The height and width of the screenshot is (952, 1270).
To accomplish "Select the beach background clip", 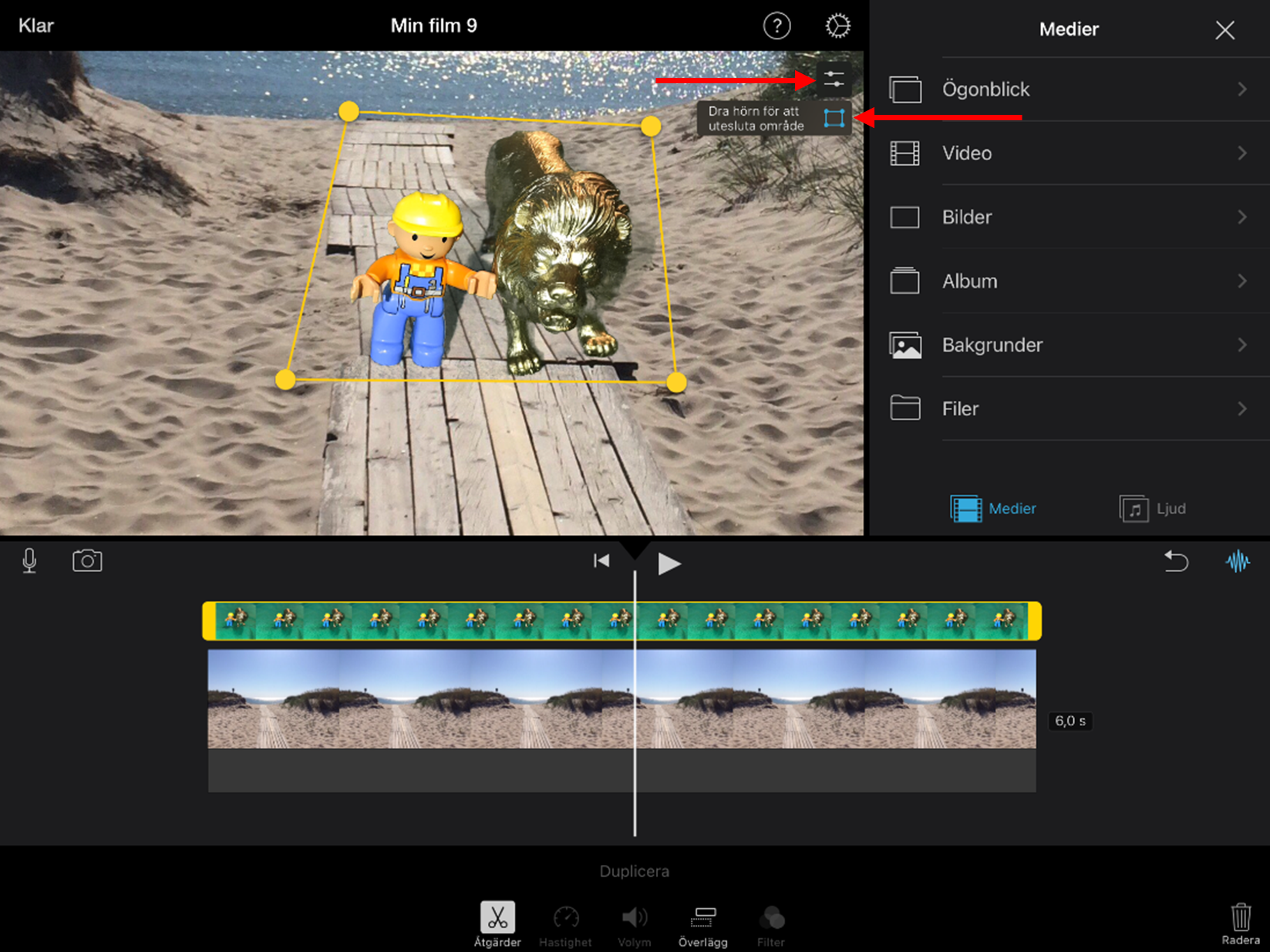I will [622, 699].
